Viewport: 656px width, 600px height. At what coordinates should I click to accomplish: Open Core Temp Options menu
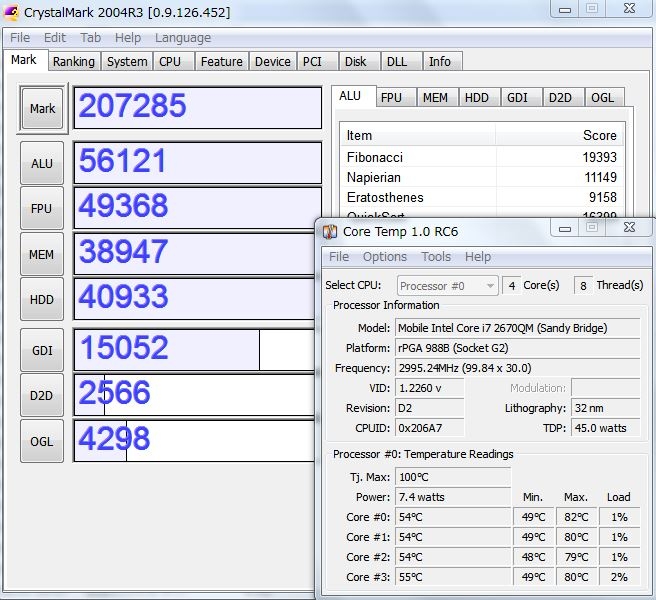click(385, 256)
